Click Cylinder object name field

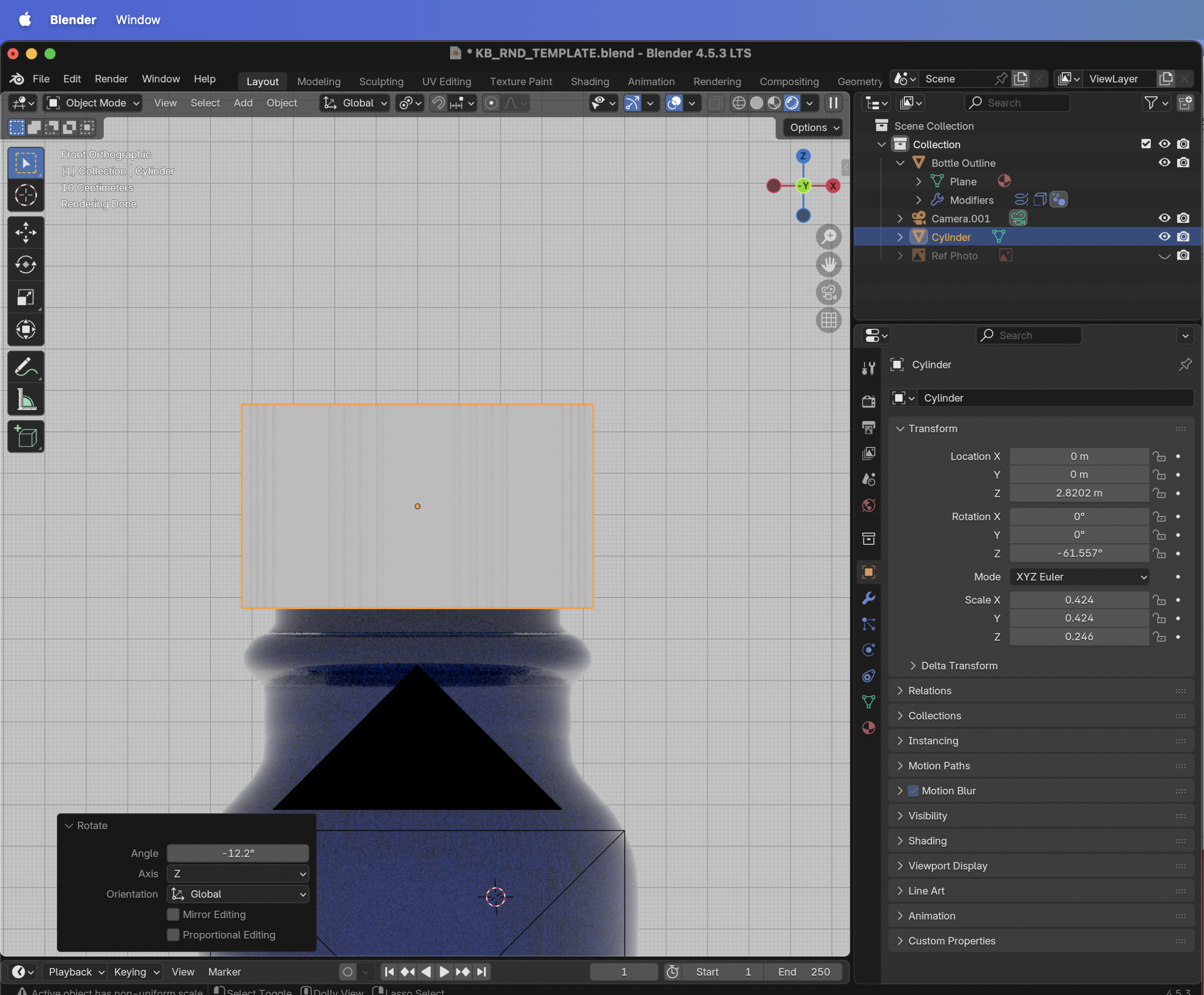tap(1055, 398)
